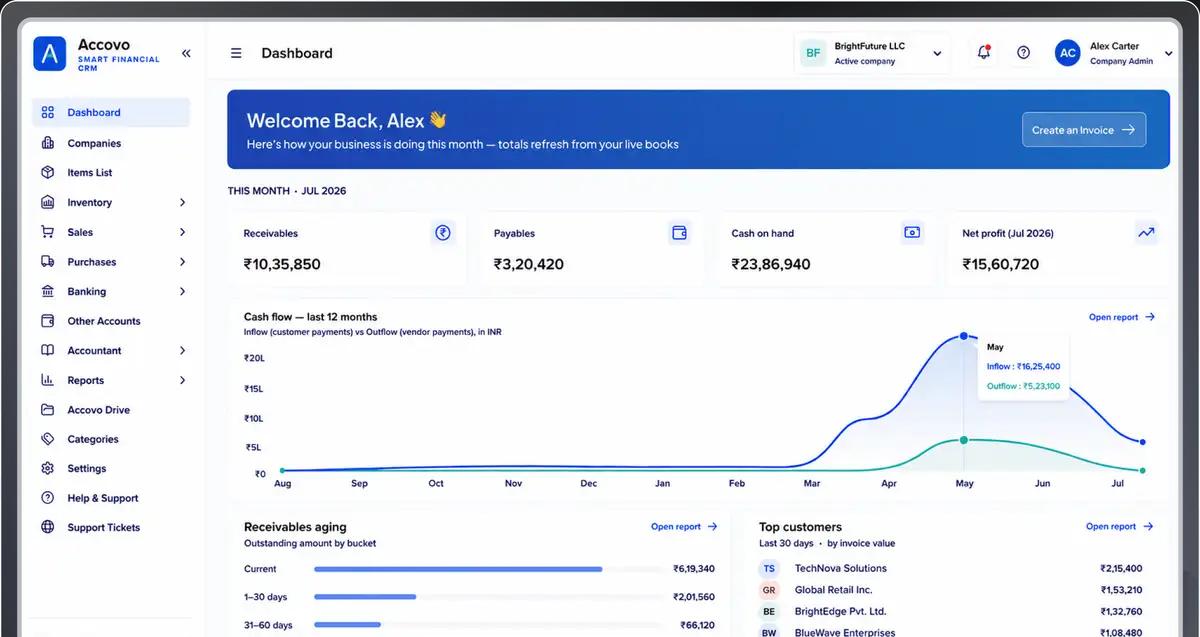
Task: Collapse the sidebar with double-chevron icon
Action: pyautogui.click(x=186, y=53)
